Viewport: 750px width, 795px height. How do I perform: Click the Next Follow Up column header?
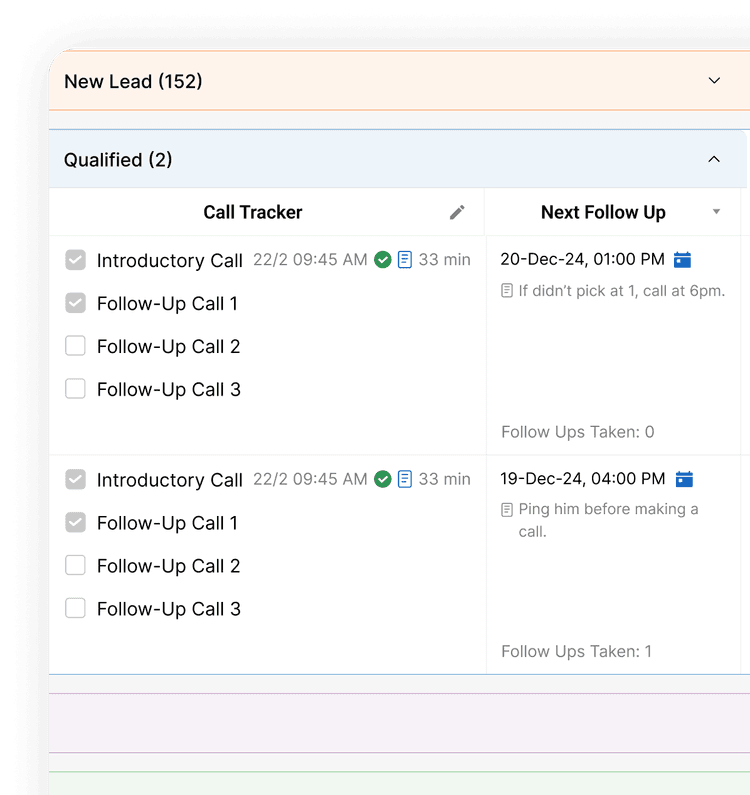point(603,212)
